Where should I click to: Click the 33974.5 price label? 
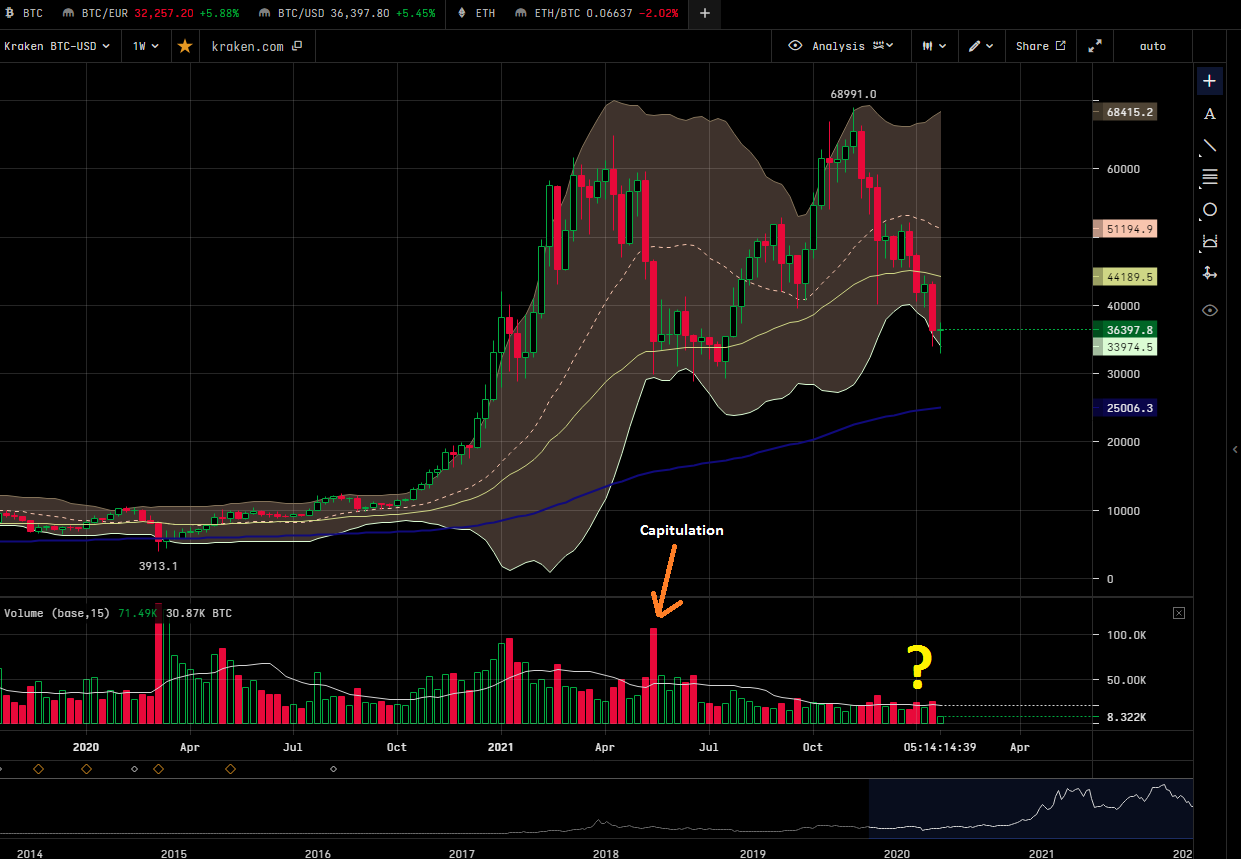coord(1127,347)
